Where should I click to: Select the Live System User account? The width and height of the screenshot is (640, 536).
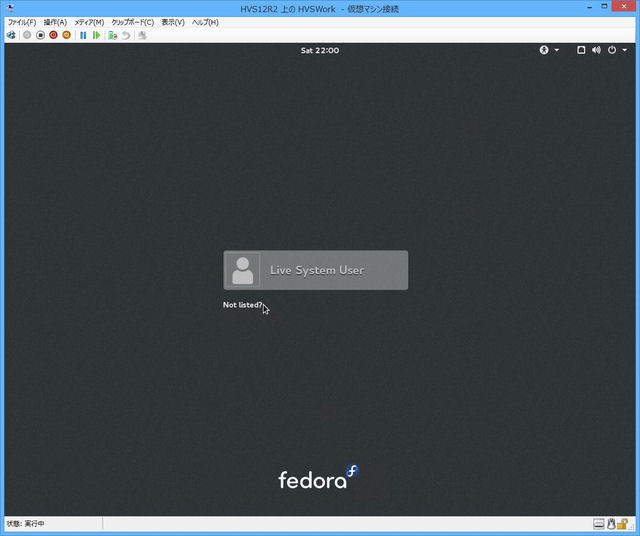pos(316,270)
